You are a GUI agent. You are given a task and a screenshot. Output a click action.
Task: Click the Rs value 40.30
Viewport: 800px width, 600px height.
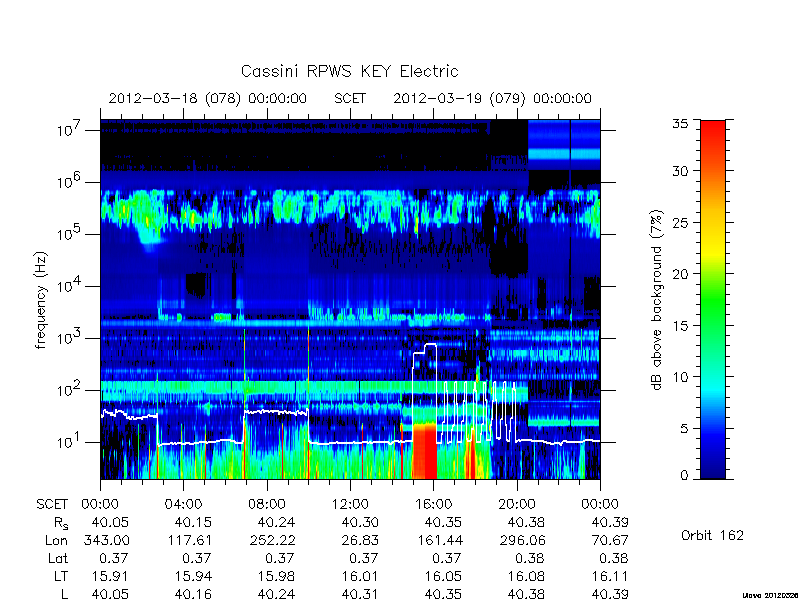click(360, 522)
